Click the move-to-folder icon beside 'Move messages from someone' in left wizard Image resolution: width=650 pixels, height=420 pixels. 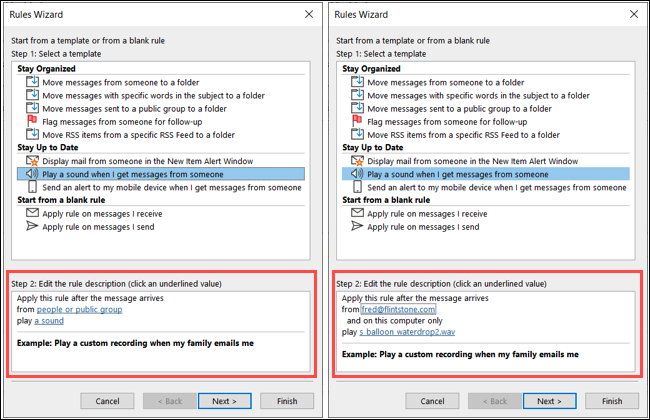[x=32, y=82]
